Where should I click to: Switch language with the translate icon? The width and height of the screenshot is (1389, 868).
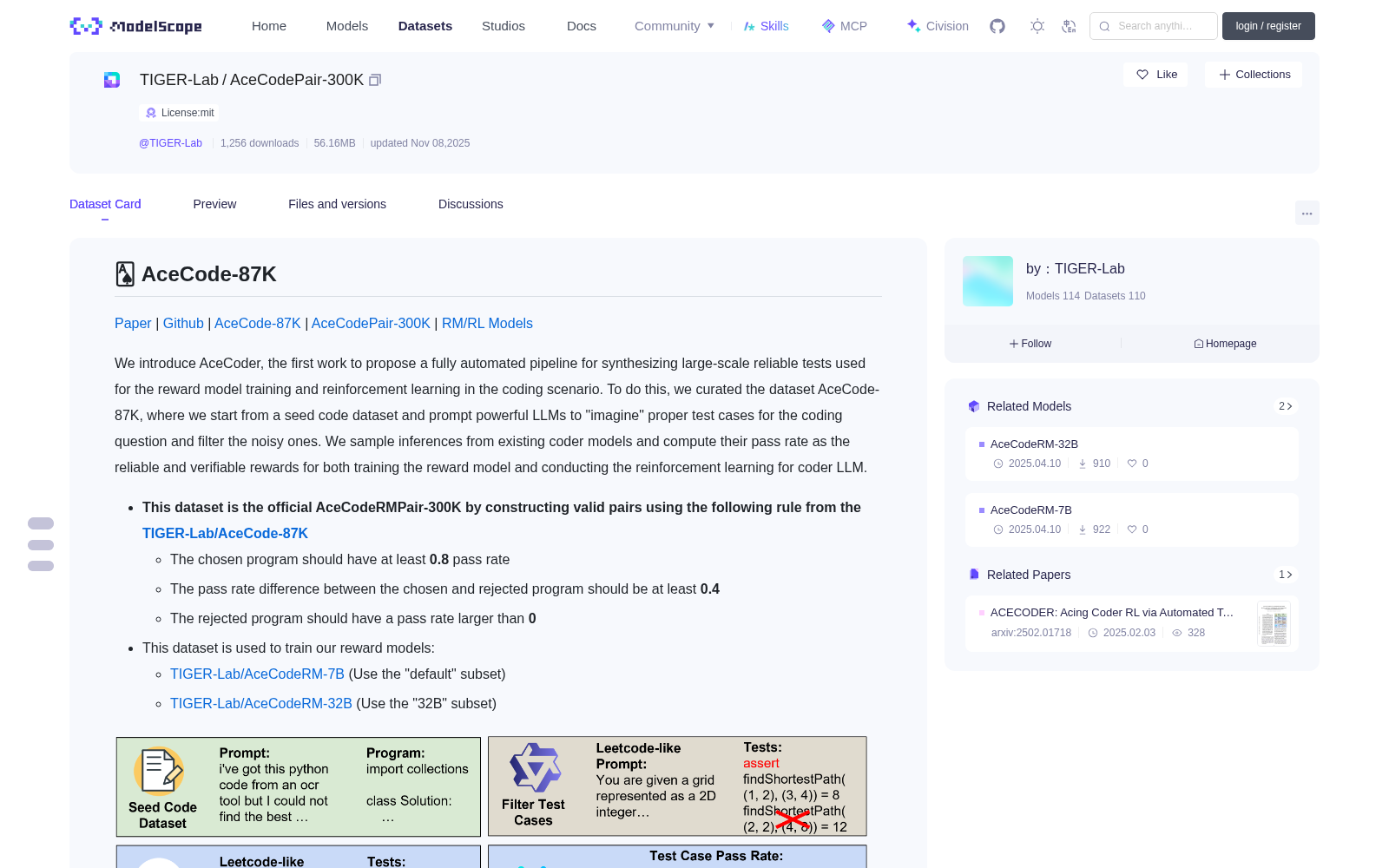tap(1069, 26)
